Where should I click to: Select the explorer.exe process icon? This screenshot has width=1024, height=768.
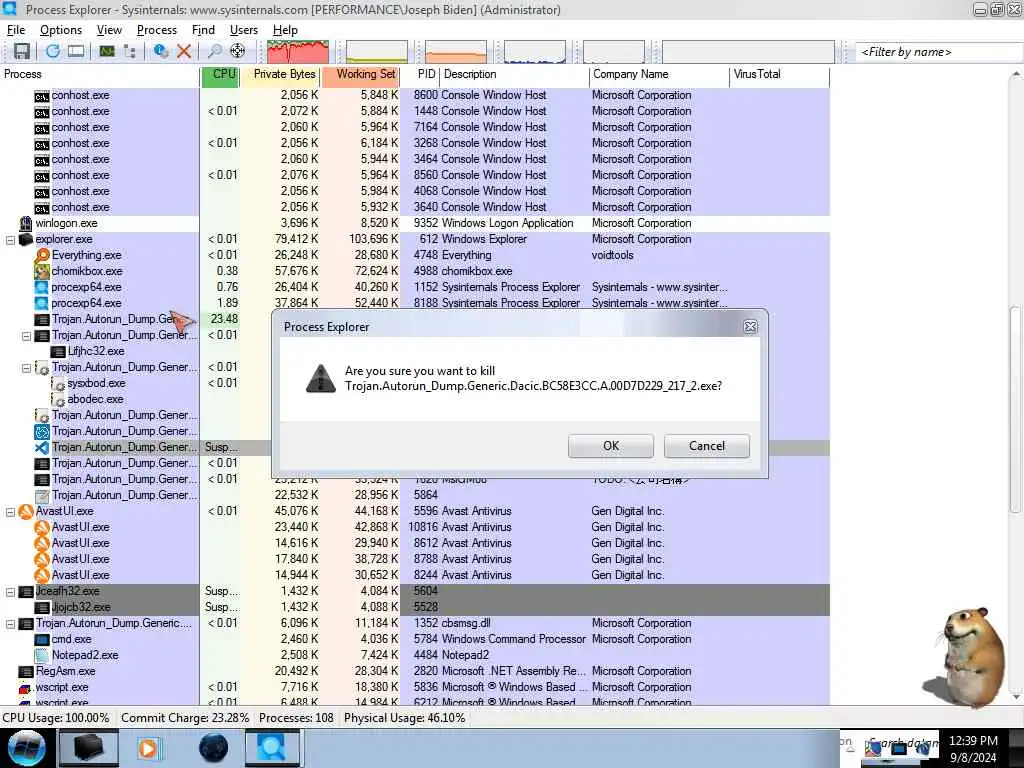tap(25, 240)
